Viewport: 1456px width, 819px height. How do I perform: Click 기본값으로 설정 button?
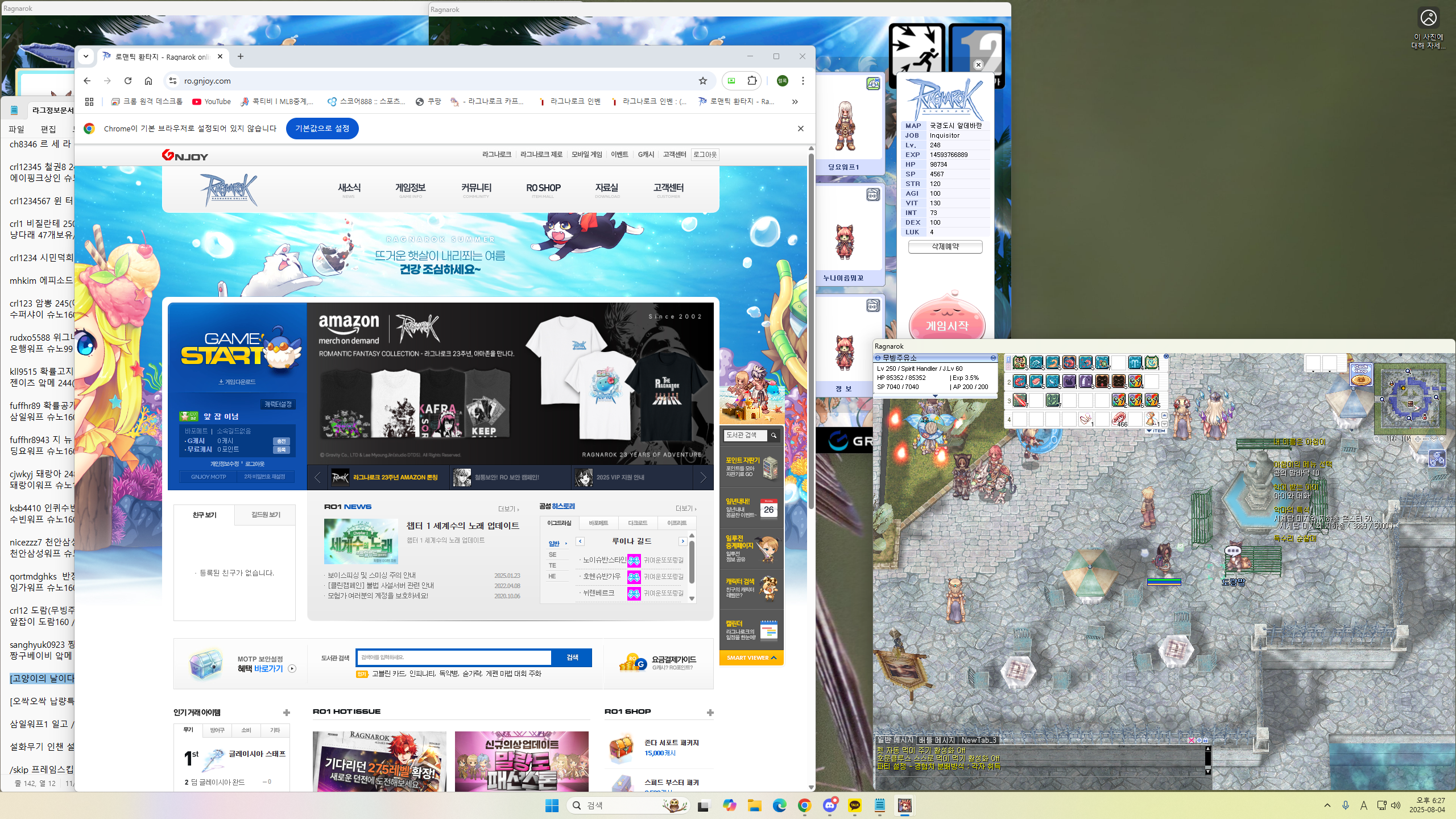click(322, 129)
